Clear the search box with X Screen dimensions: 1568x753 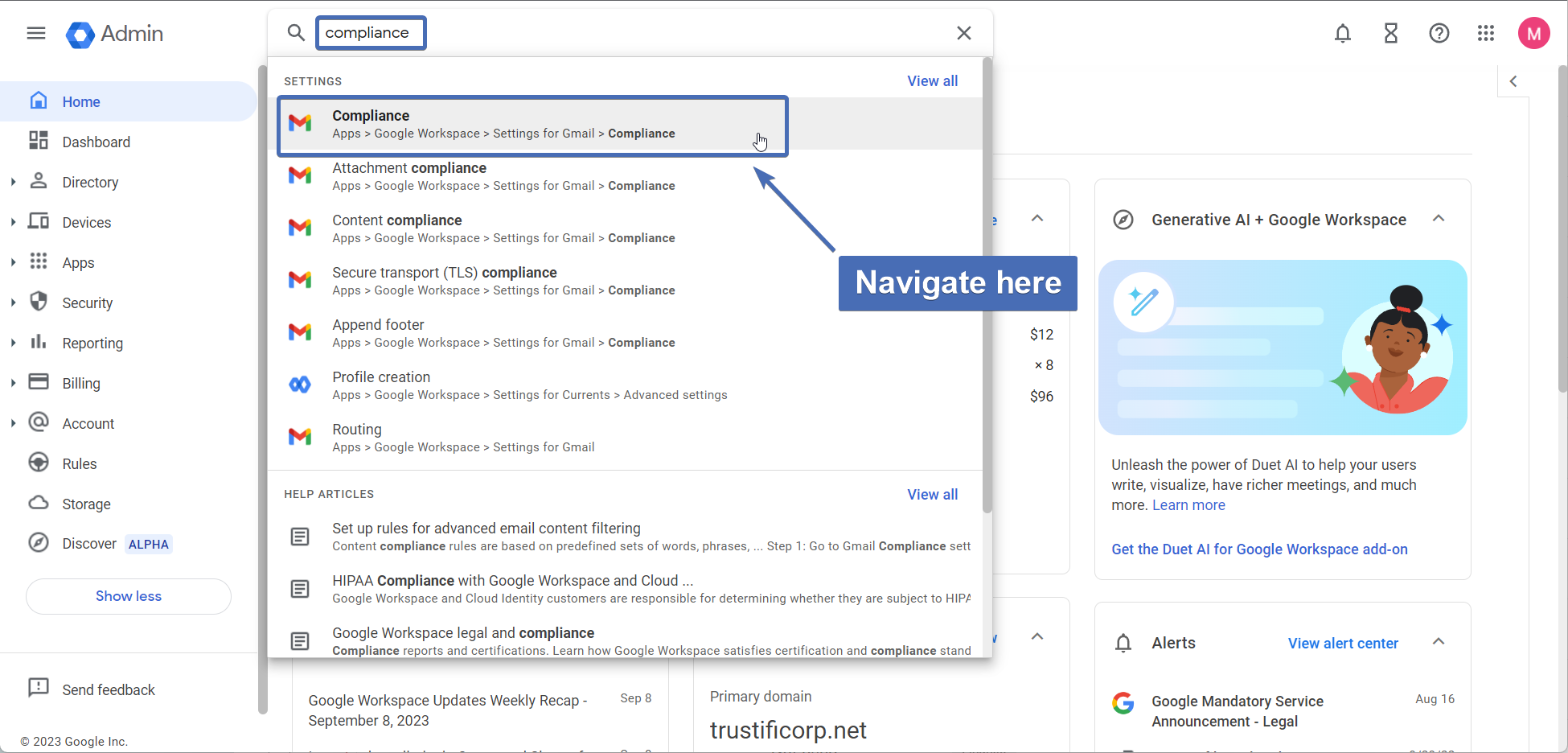pyautogui.click(x=963, y=33)
